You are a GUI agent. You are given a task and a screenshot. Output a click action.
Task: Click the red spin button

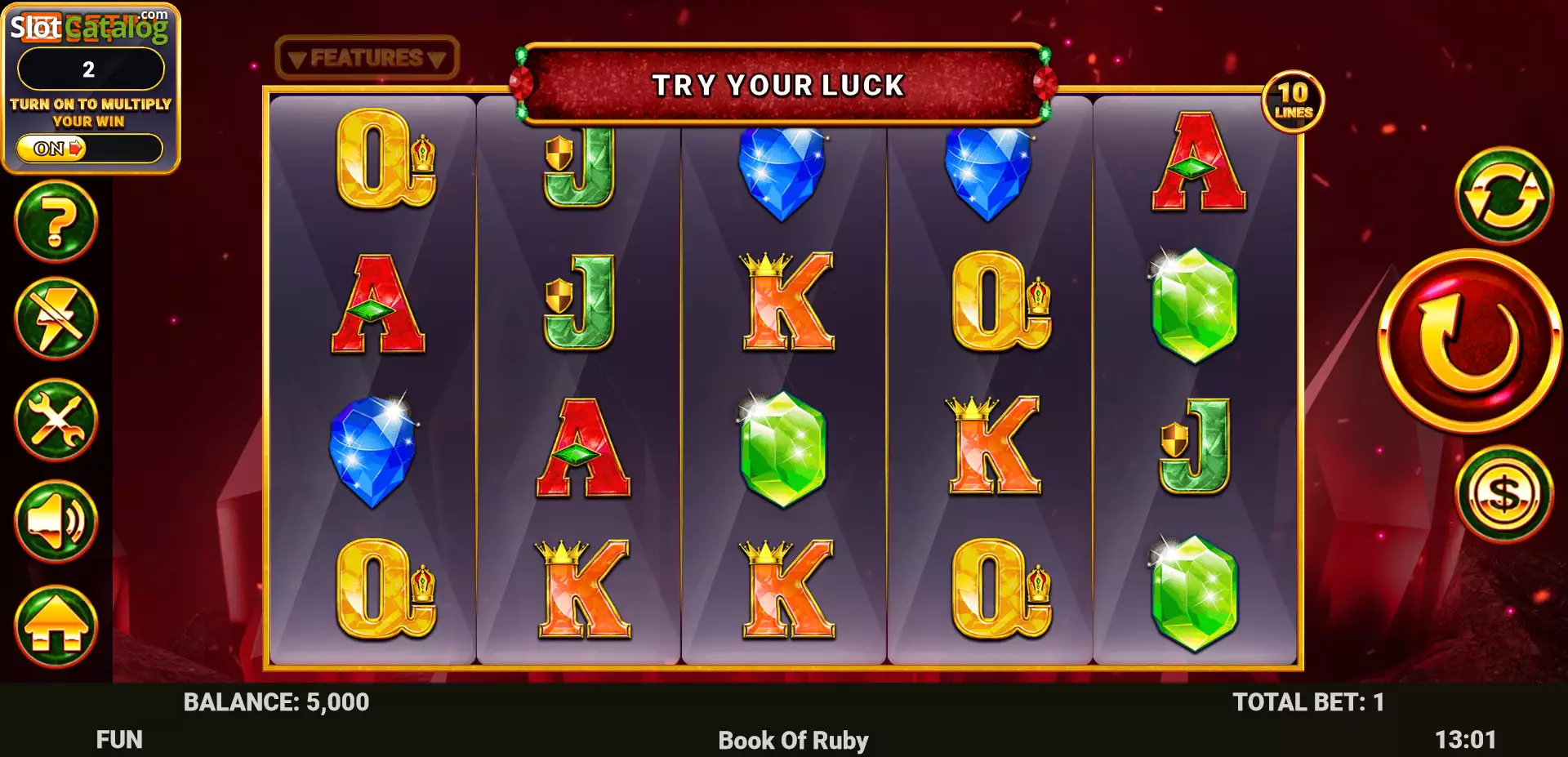click(x=1470, y=341)
